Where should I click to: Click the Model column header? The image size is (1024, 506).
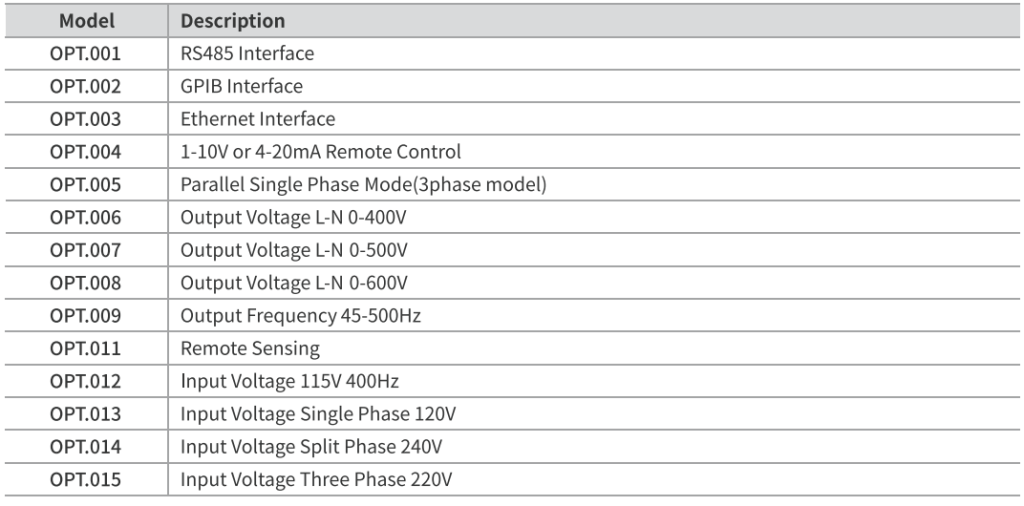tap(85, 20)
